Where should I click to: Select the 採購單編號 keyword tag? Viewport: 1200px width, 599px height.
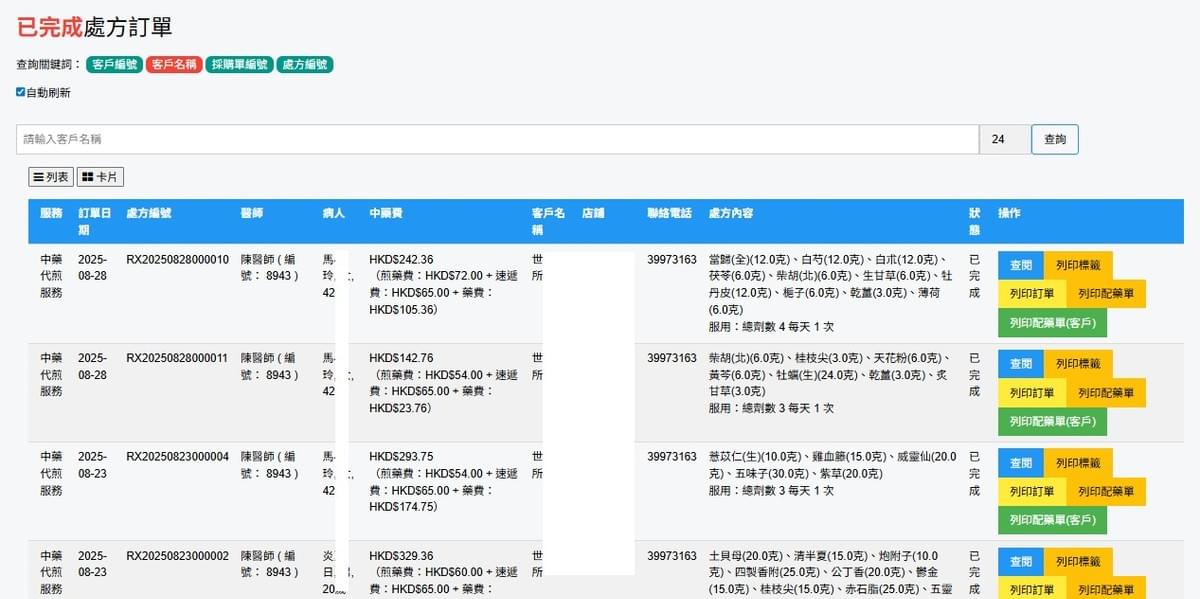tap(240, 64)
